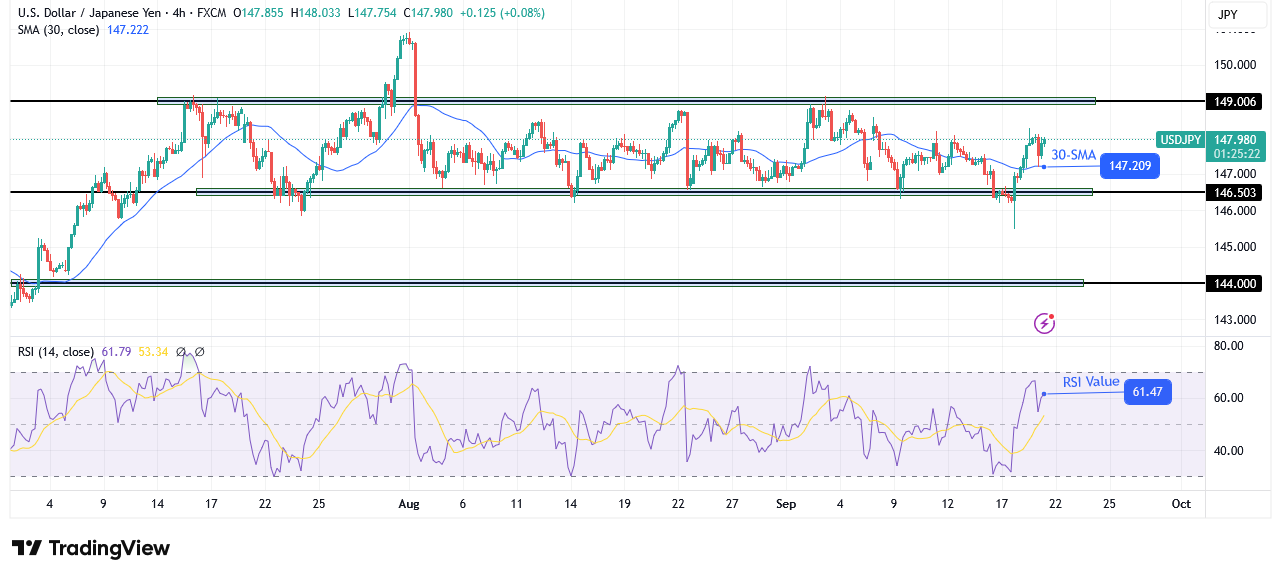Click the 144.000 price level label
Screen dimensions: 1275x578
pyautogui.click(x=1233, y=283)
